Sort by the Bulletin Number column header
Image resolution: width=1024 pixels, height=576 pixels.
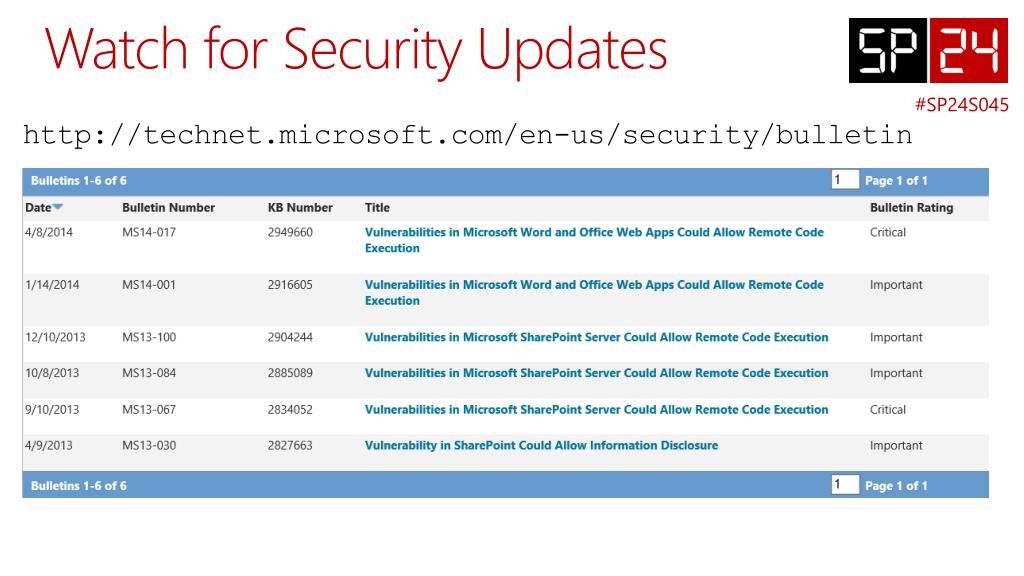tap(168, 208)
